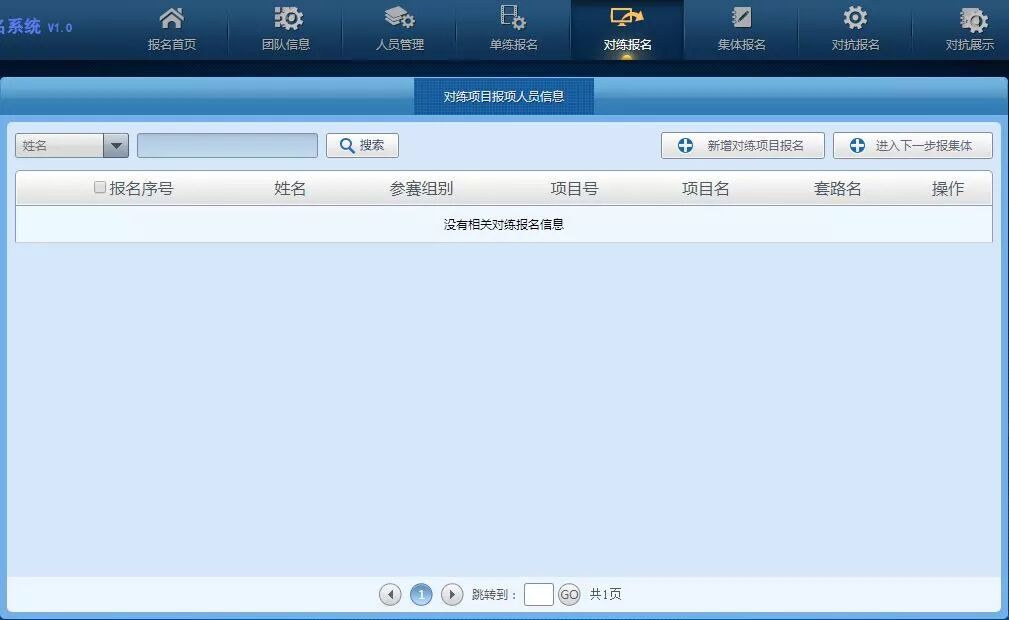Click the 对抗报名 gear icon

tap(855, 18)
